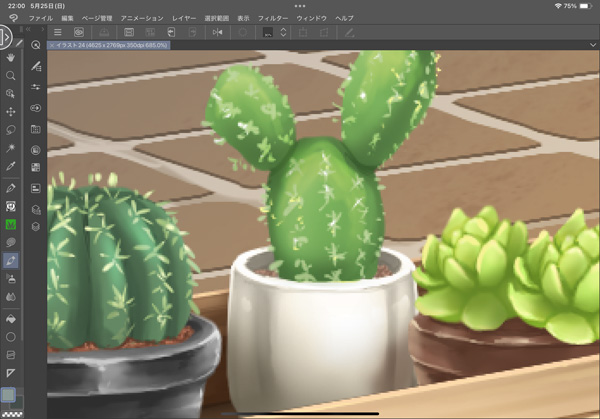The height and width of the screenshot is (419, 600).
Task: Pick the Move layer tool
Action: [11, 111]
